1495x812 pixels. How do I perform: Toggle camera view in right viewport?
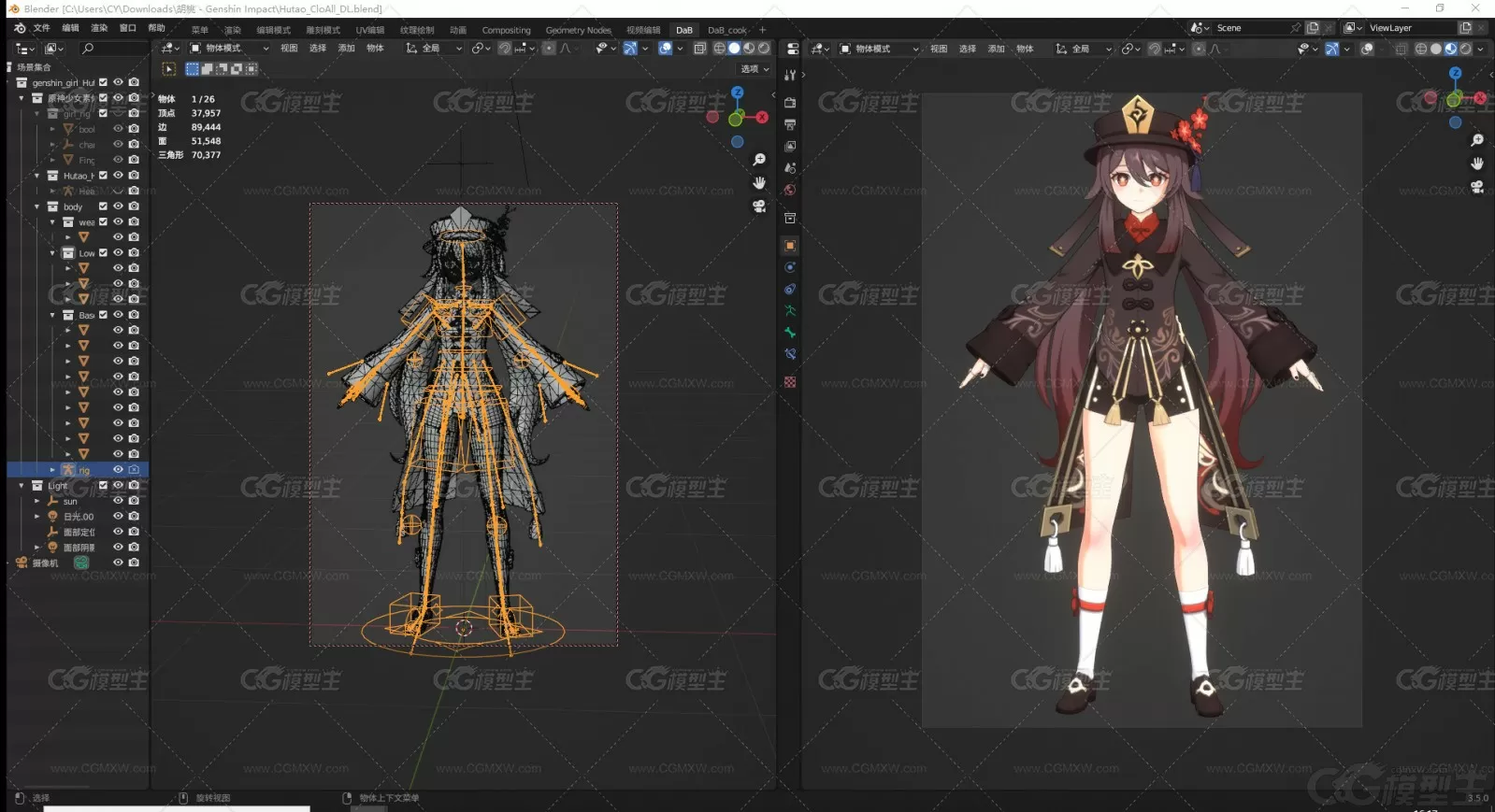[1477, 186]
